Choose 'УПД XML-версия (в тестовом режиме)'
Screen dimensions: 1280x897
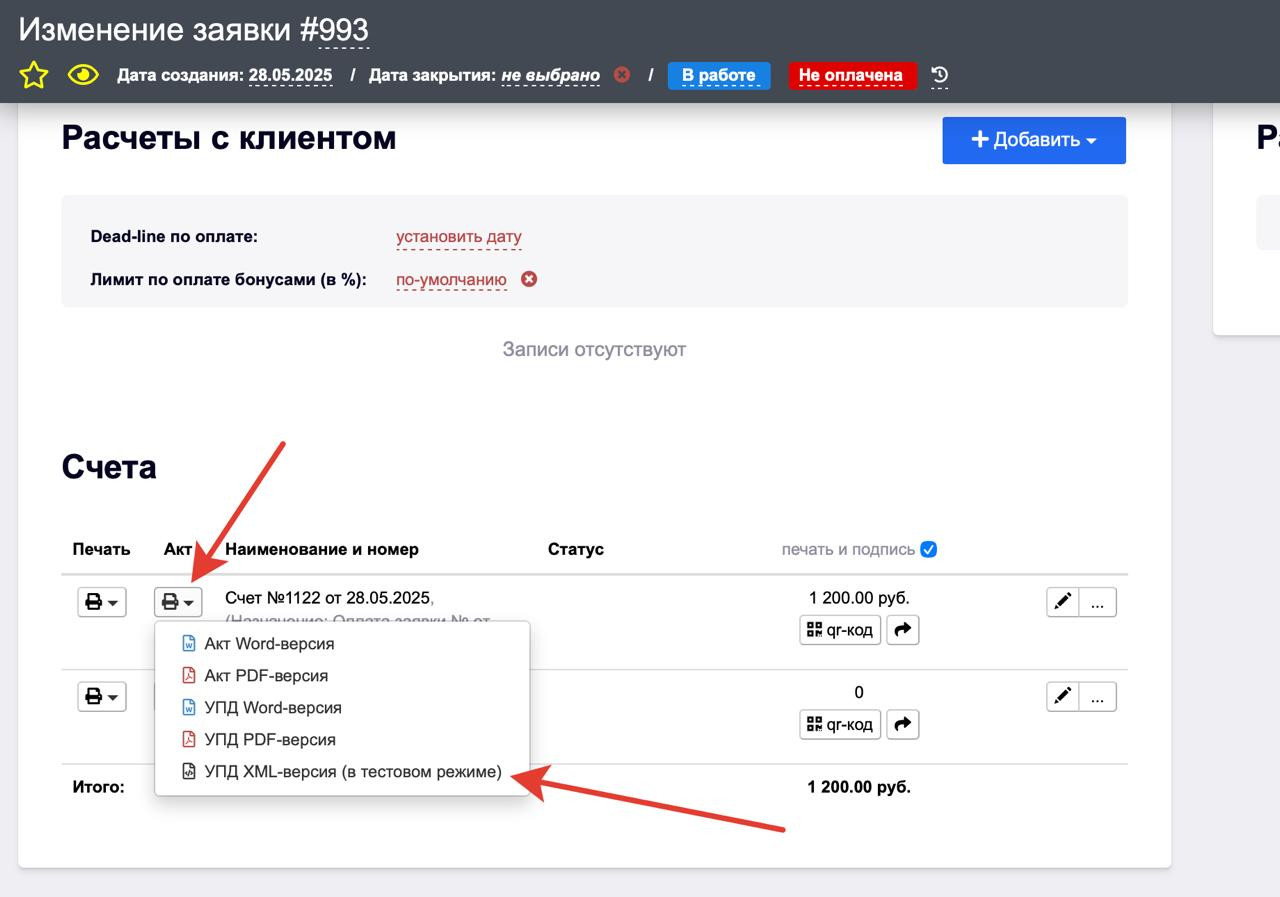pos(352,772)
